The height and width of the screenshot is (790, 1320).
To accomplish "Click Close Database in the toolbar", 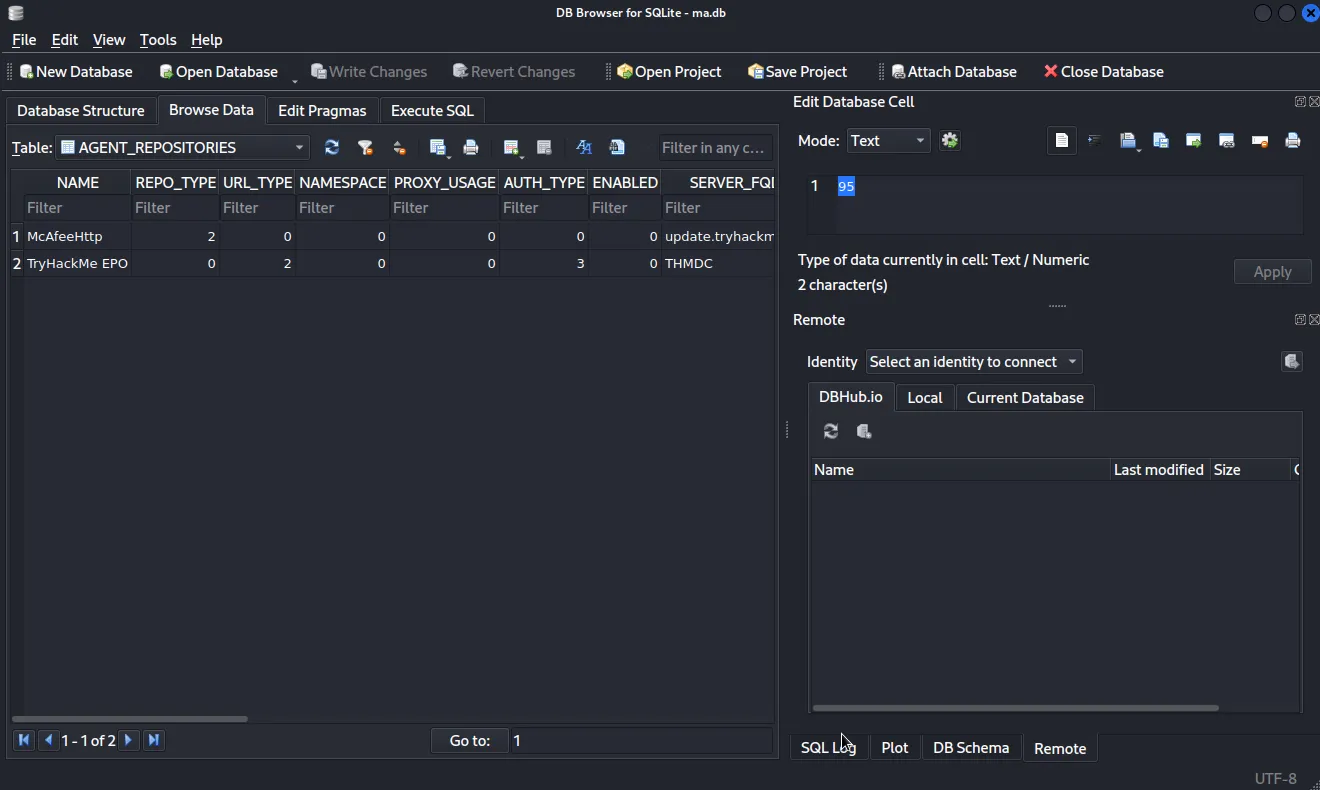I will (1103, 72).
